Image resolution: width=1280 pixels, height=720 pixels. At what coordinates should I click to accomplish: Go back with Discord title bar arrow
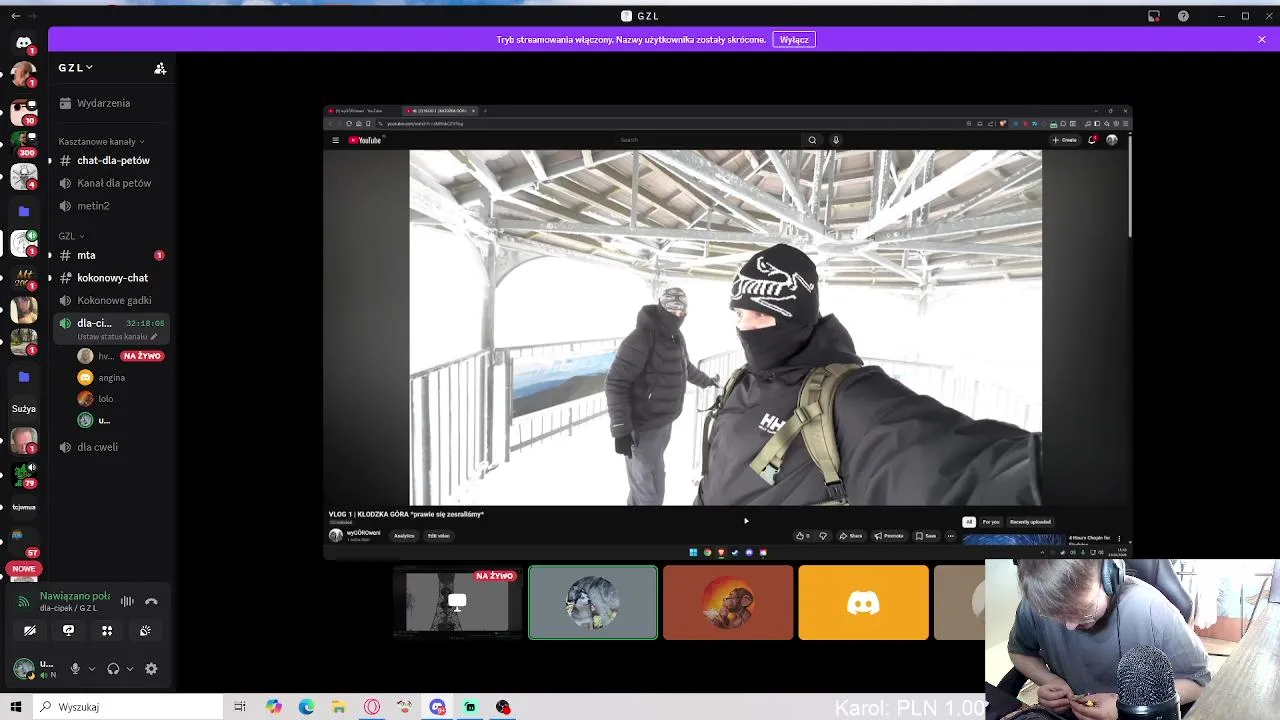pyautogui.click(x=15, y=16)
